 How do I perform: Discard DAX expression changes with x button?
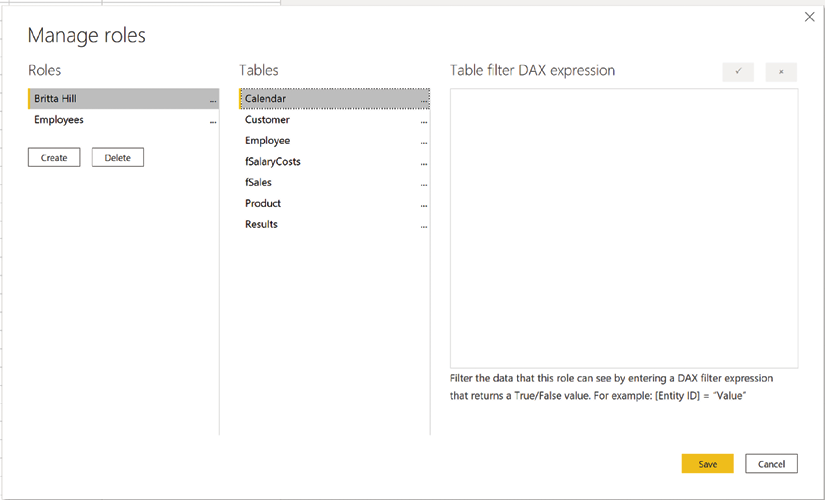(781, 72)
